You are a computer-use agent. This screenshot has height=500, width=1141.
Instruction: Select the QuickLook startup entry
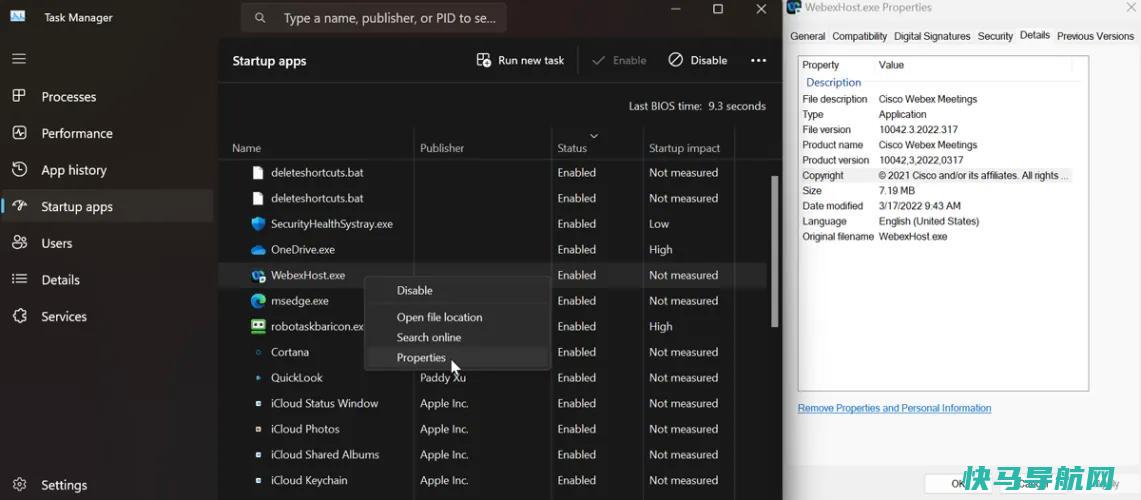point(492,378)
